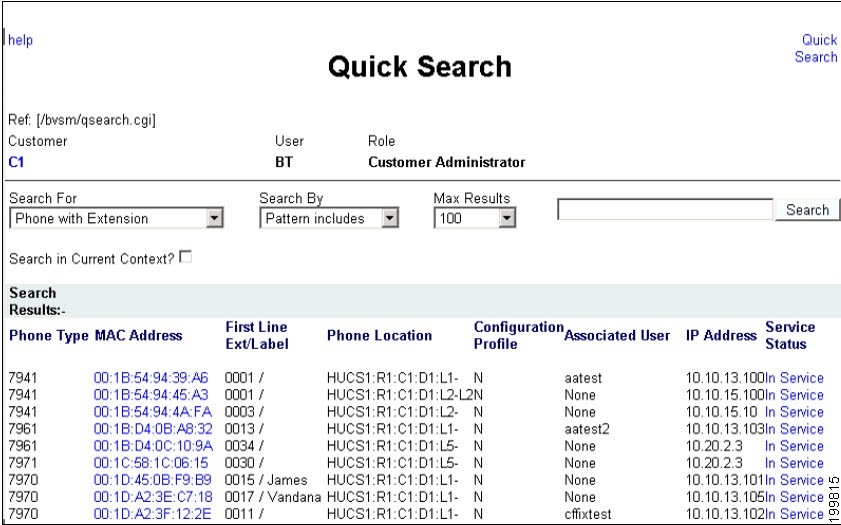This screenshot has height=525, width=841.
Task: Open MAC address 00:1D:45:0B:F9:B9
Action: click(x=152, y=480)
